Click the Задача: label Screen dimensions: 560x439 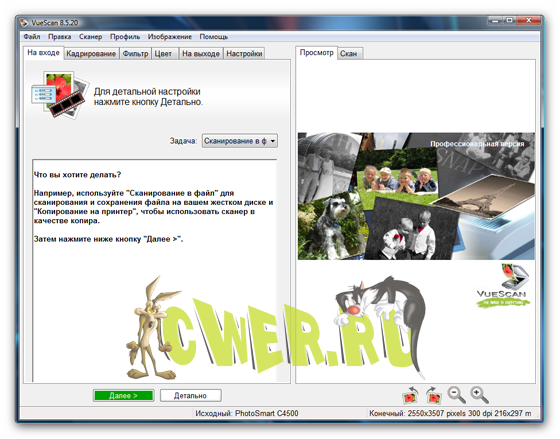[183, 141]
